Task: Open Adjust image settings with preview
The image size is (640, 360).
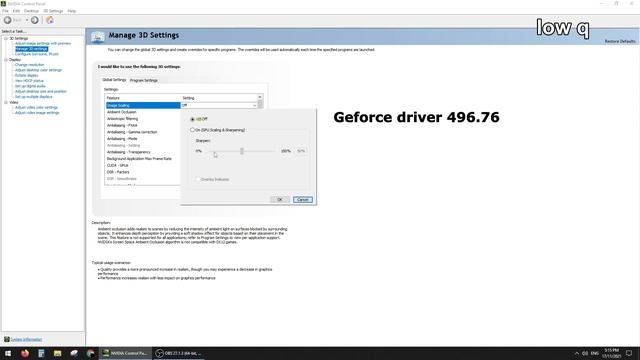Action: coord(43,43)
